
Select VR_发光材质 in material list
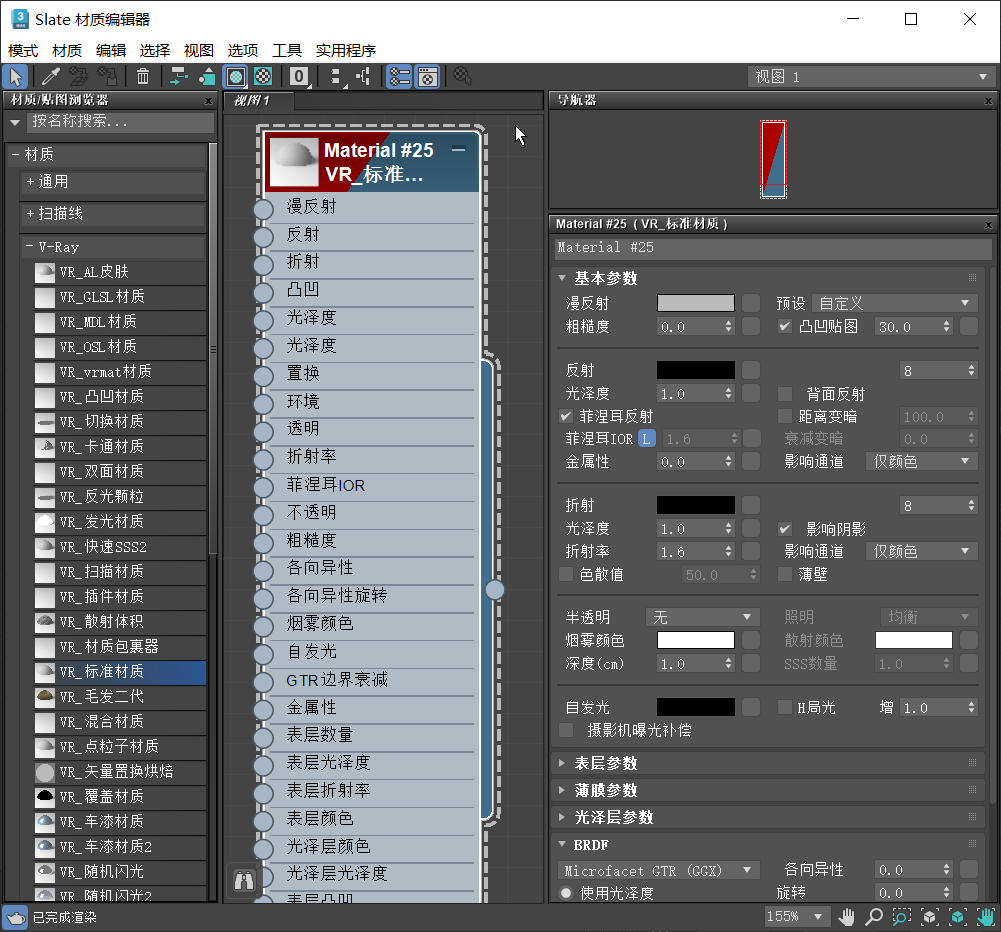(120, 522)
